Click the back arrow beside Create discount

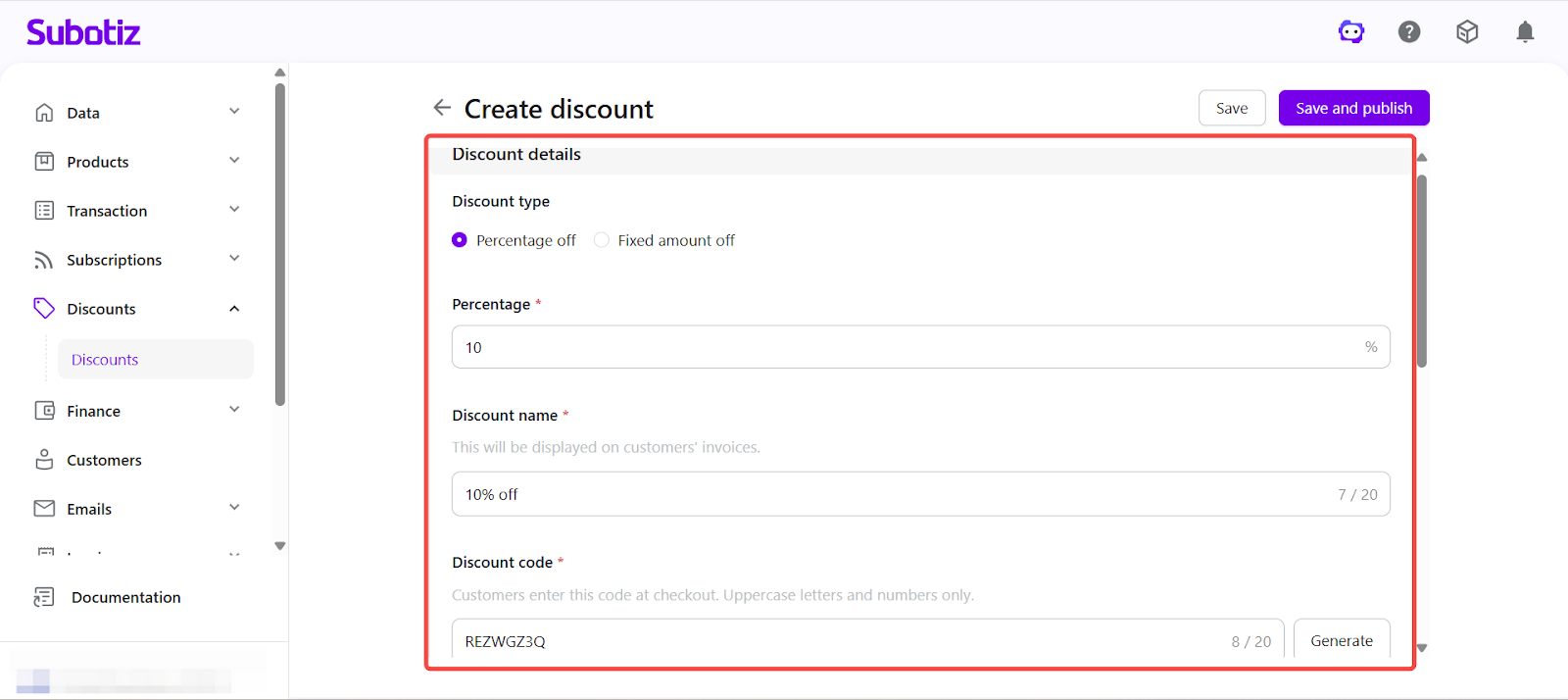[x=442, y=108]
